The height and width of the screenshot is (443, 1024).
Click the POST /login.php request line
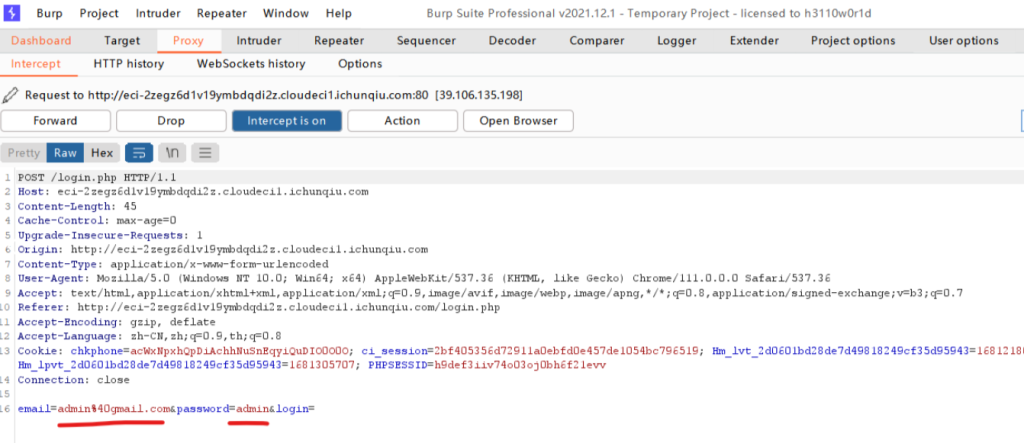[97, 178]
